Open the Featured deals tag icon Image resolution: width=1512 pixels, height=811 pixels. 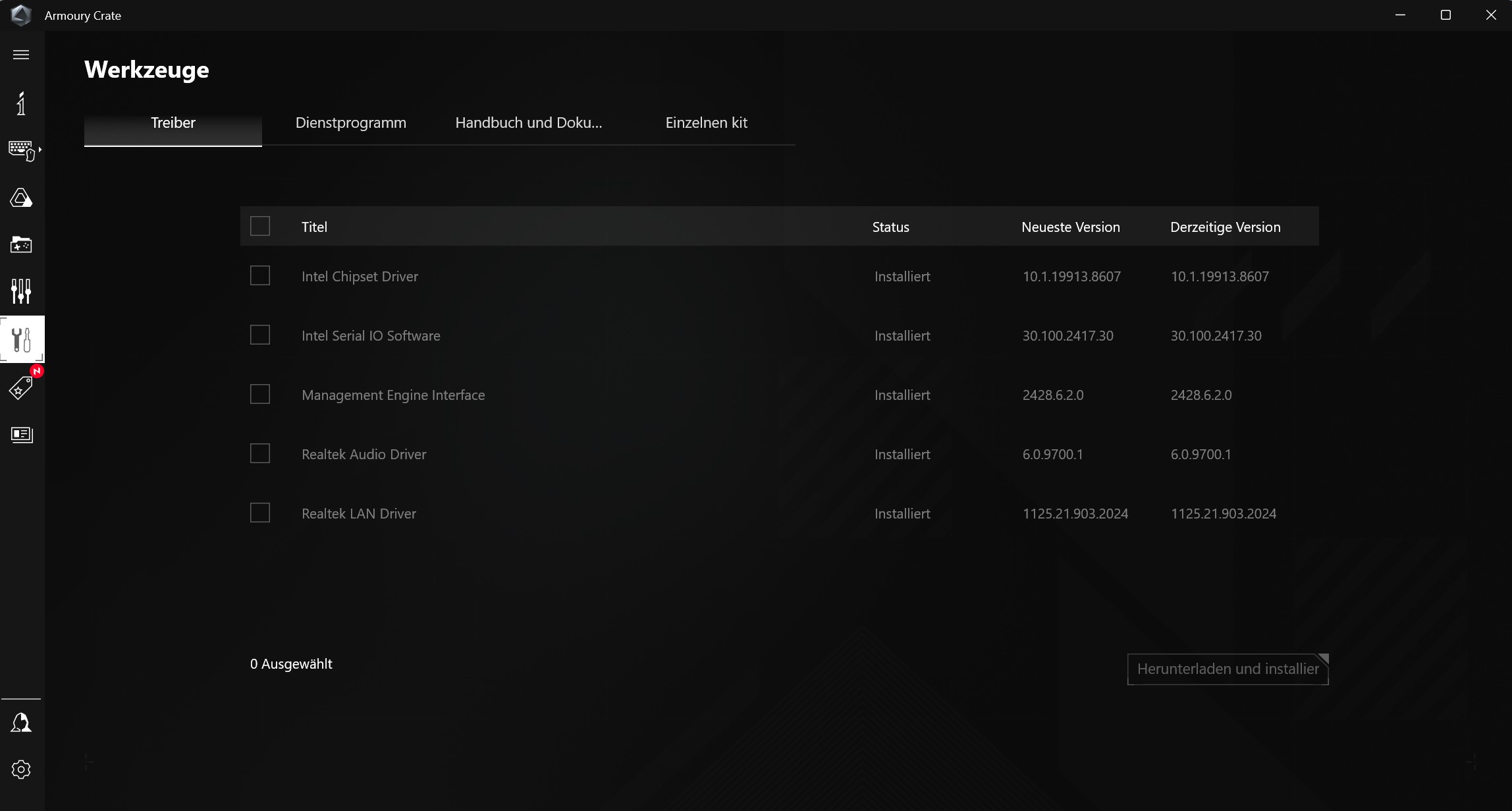[x=21, y=388]
